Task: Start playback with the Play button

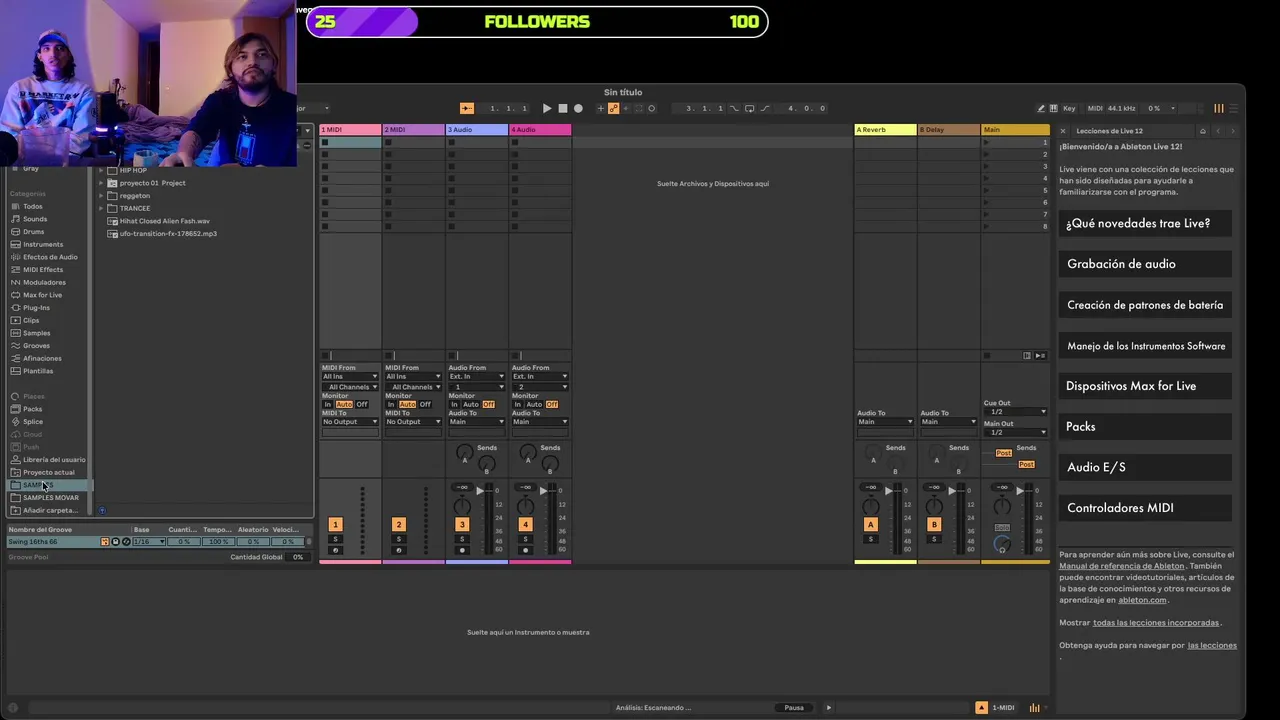Action: pyautogui.click(x=546, y=108)
